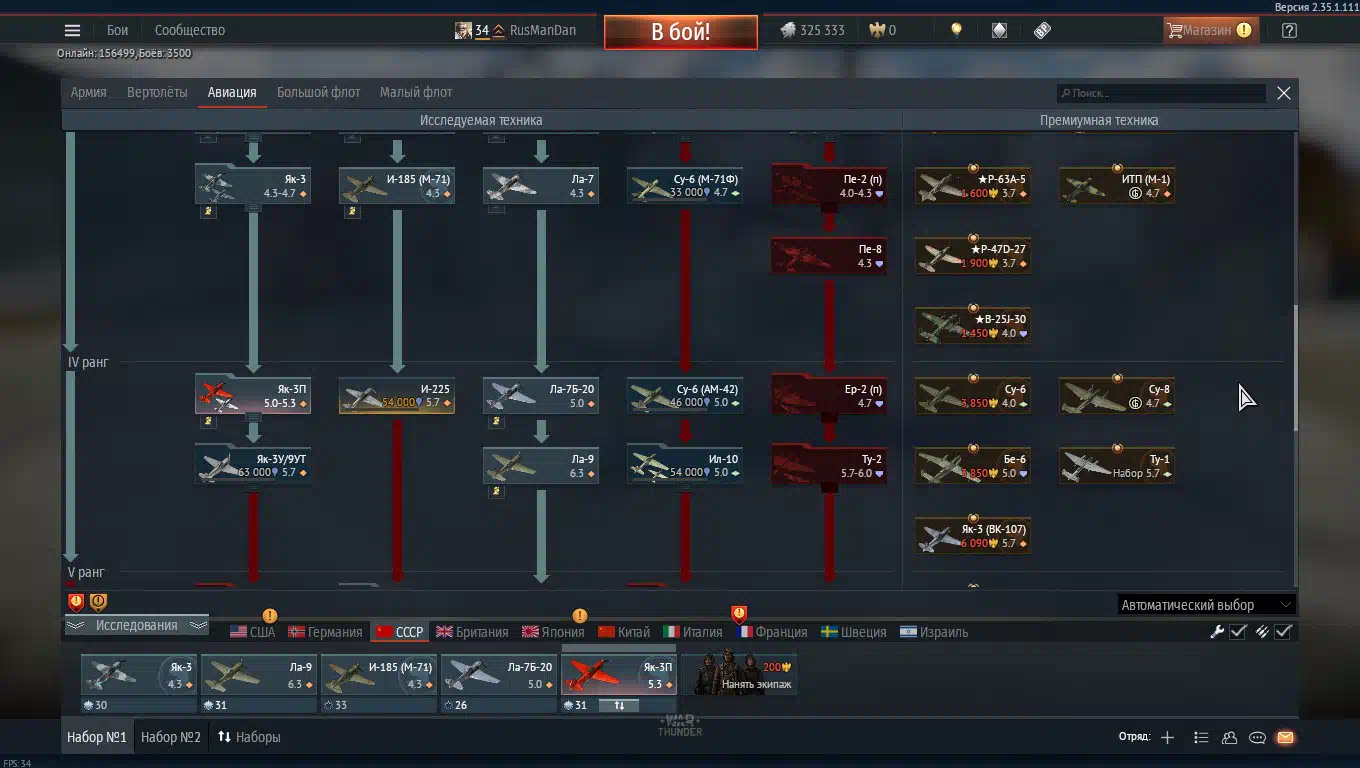Collapse the Исследования panel

pos(136,625)
